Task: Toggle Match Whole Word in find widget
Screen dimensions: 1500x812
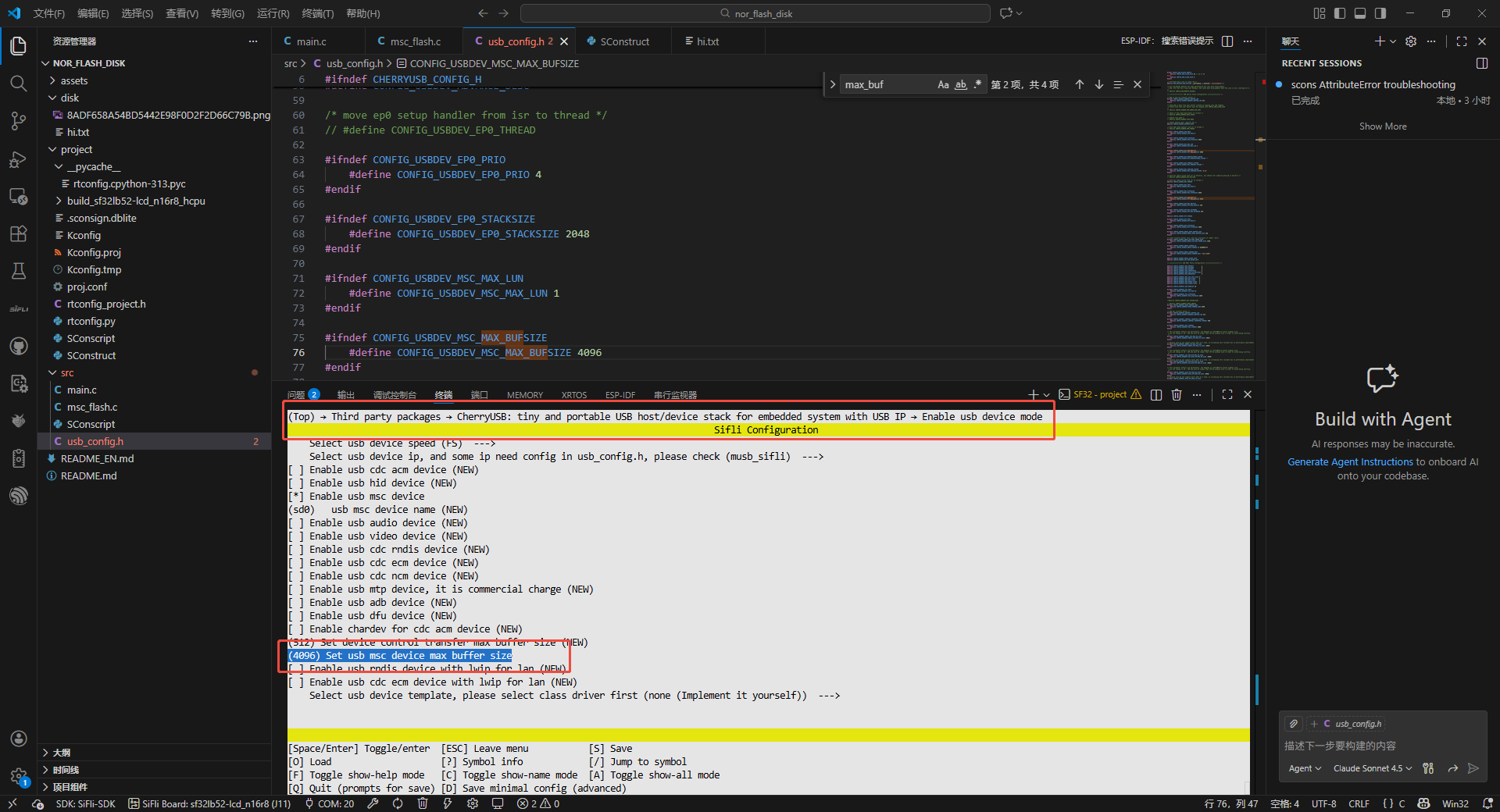Action: tap(960, 84)
